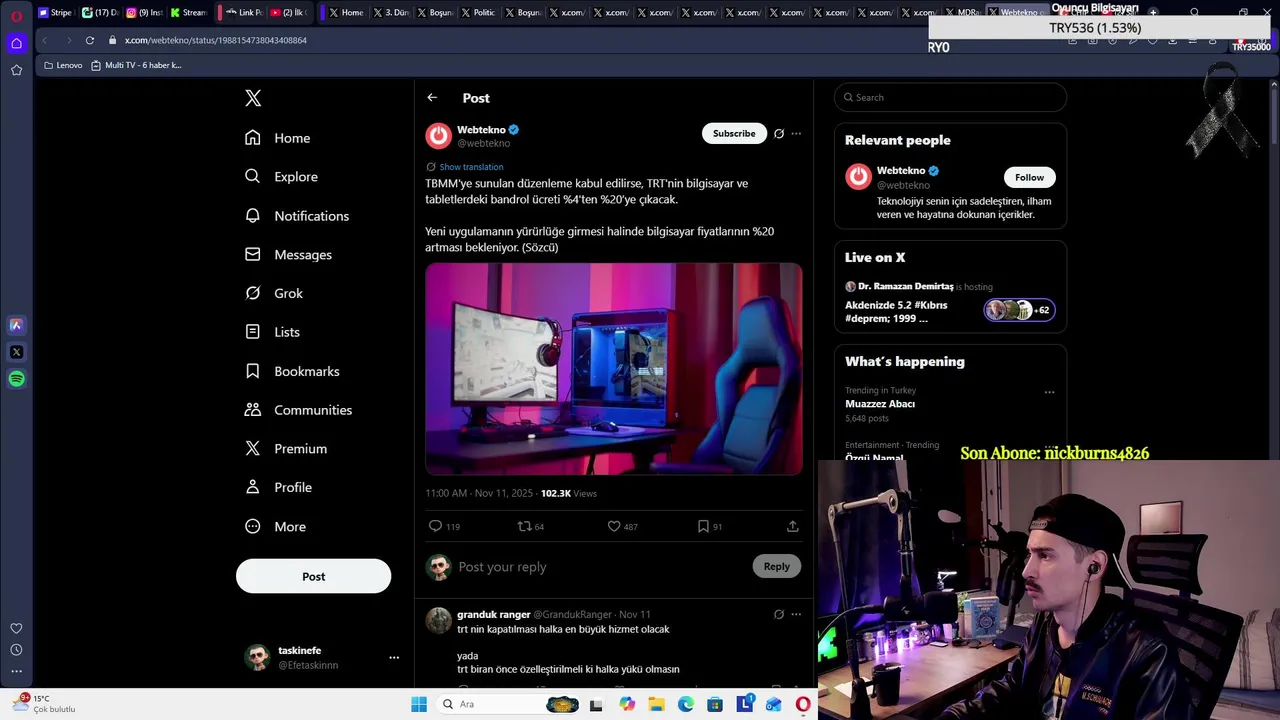The image size is (1280, 720).
Task: Open File Explorer from taskbar
Action: tap(656, 705)
